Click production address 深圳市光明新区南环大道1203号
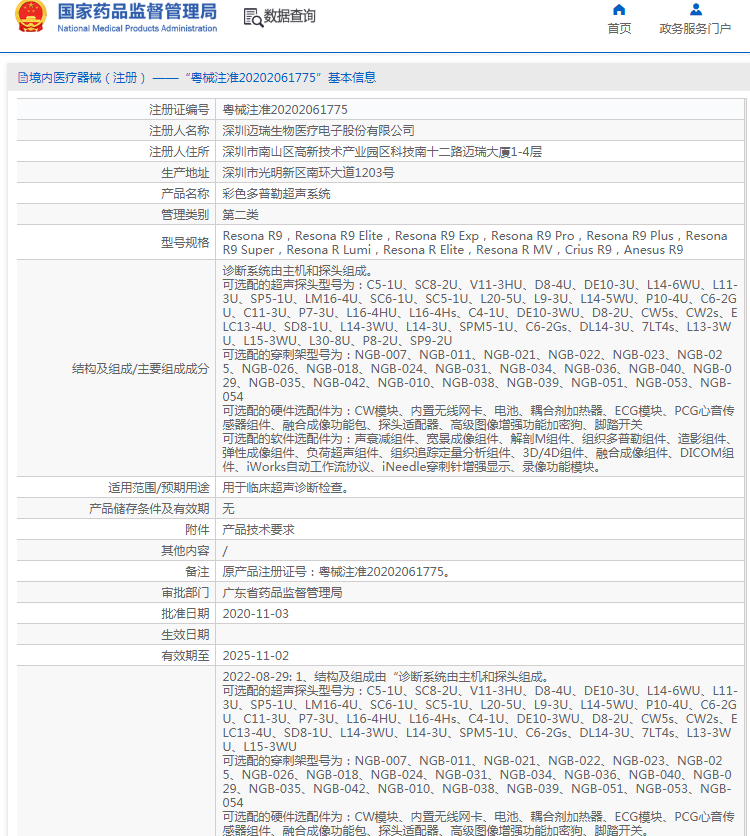 (x=309, y=173)
